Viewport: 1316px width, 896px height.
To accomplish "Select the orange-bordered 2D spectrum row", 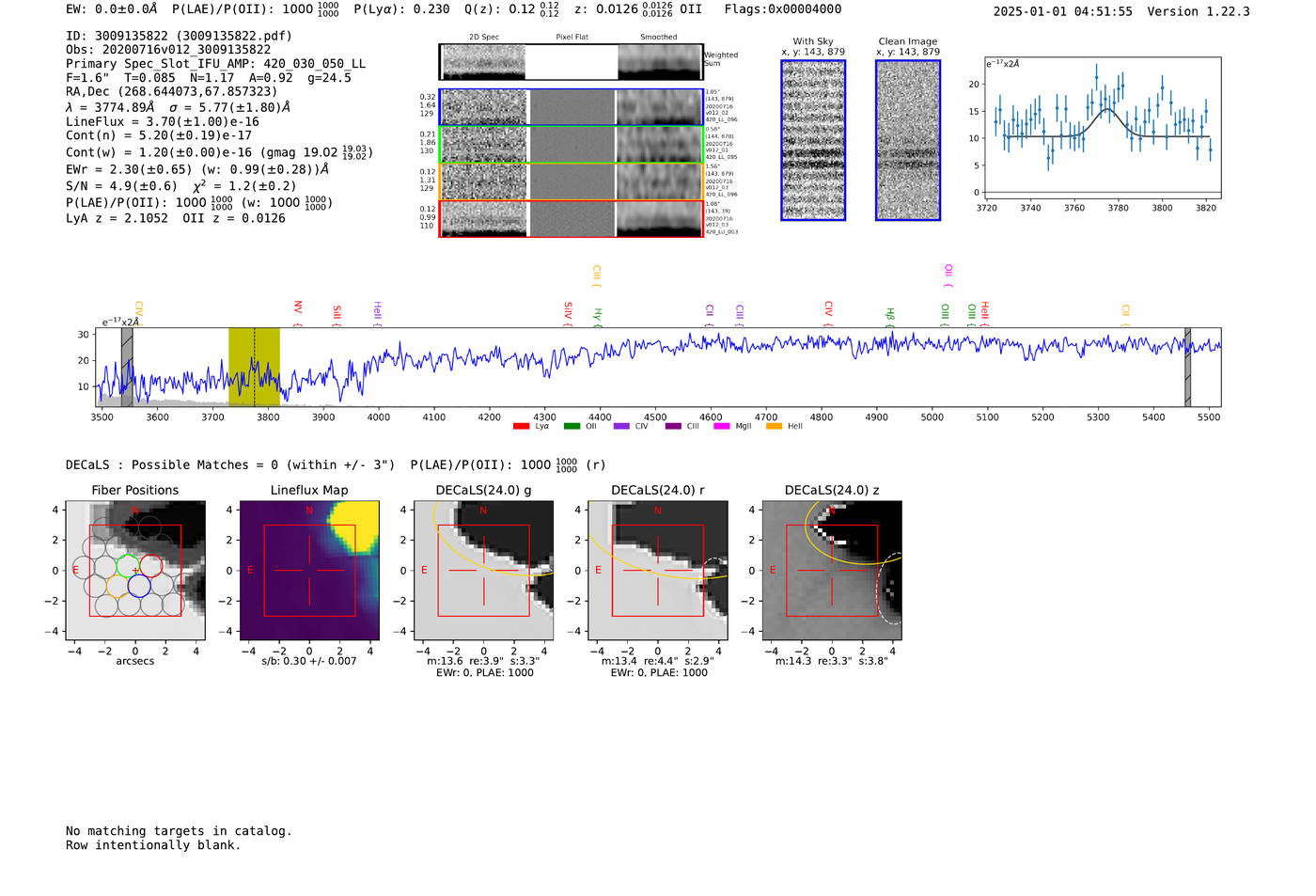I will (572, 181).
